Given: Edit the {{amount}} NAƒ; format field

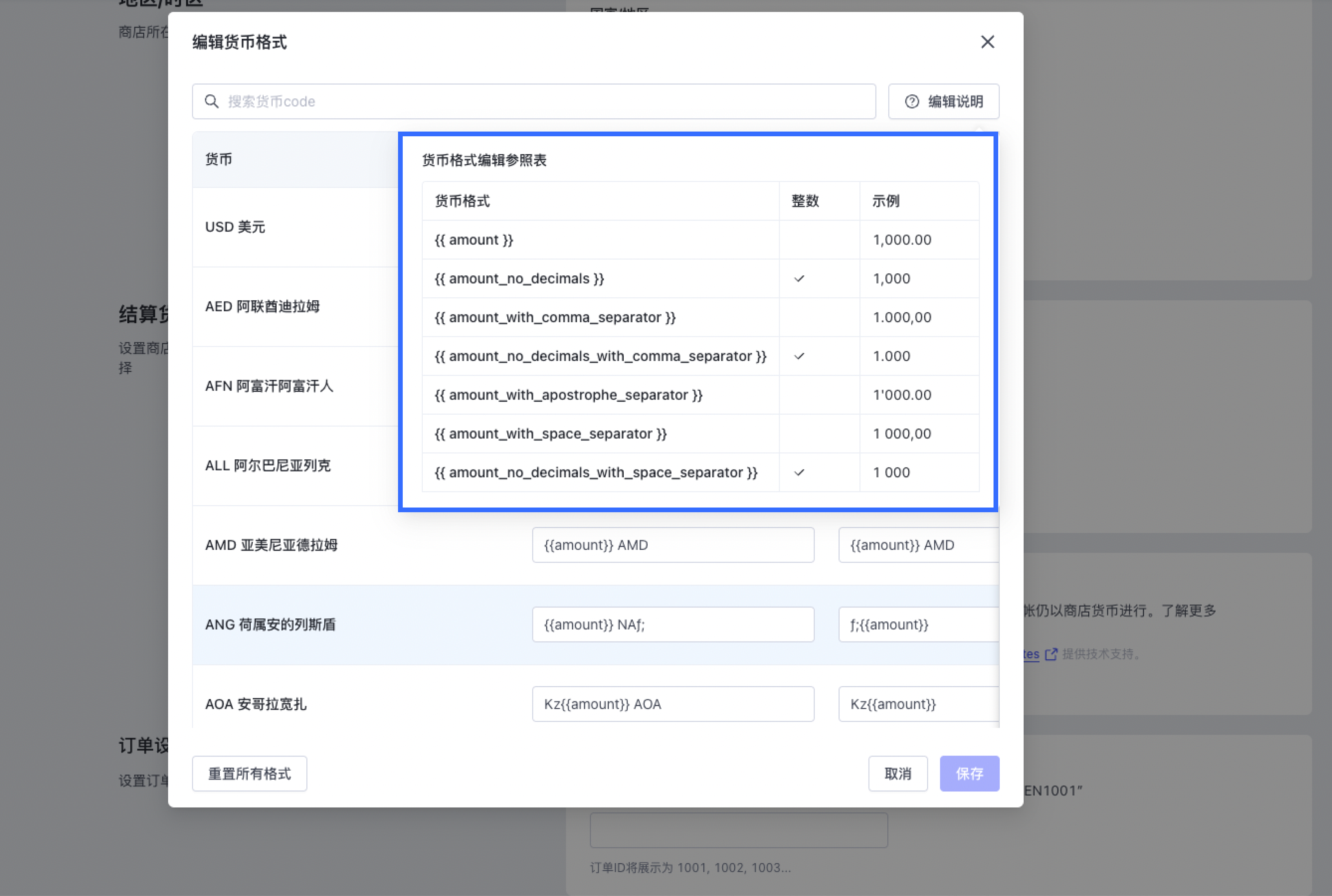Looking at the screenshot, I should (673, 624).
